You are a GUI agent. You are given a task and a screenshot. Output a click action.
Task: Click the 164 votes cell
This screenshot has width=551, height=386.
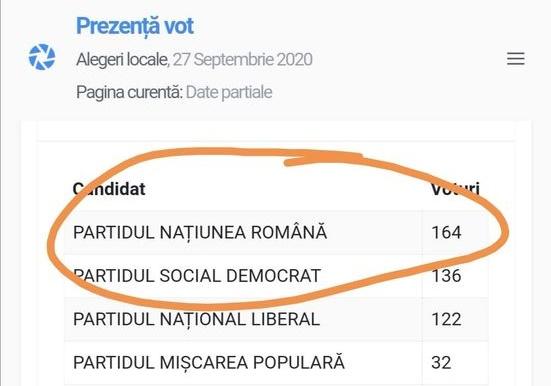click(x=446, y=232)
